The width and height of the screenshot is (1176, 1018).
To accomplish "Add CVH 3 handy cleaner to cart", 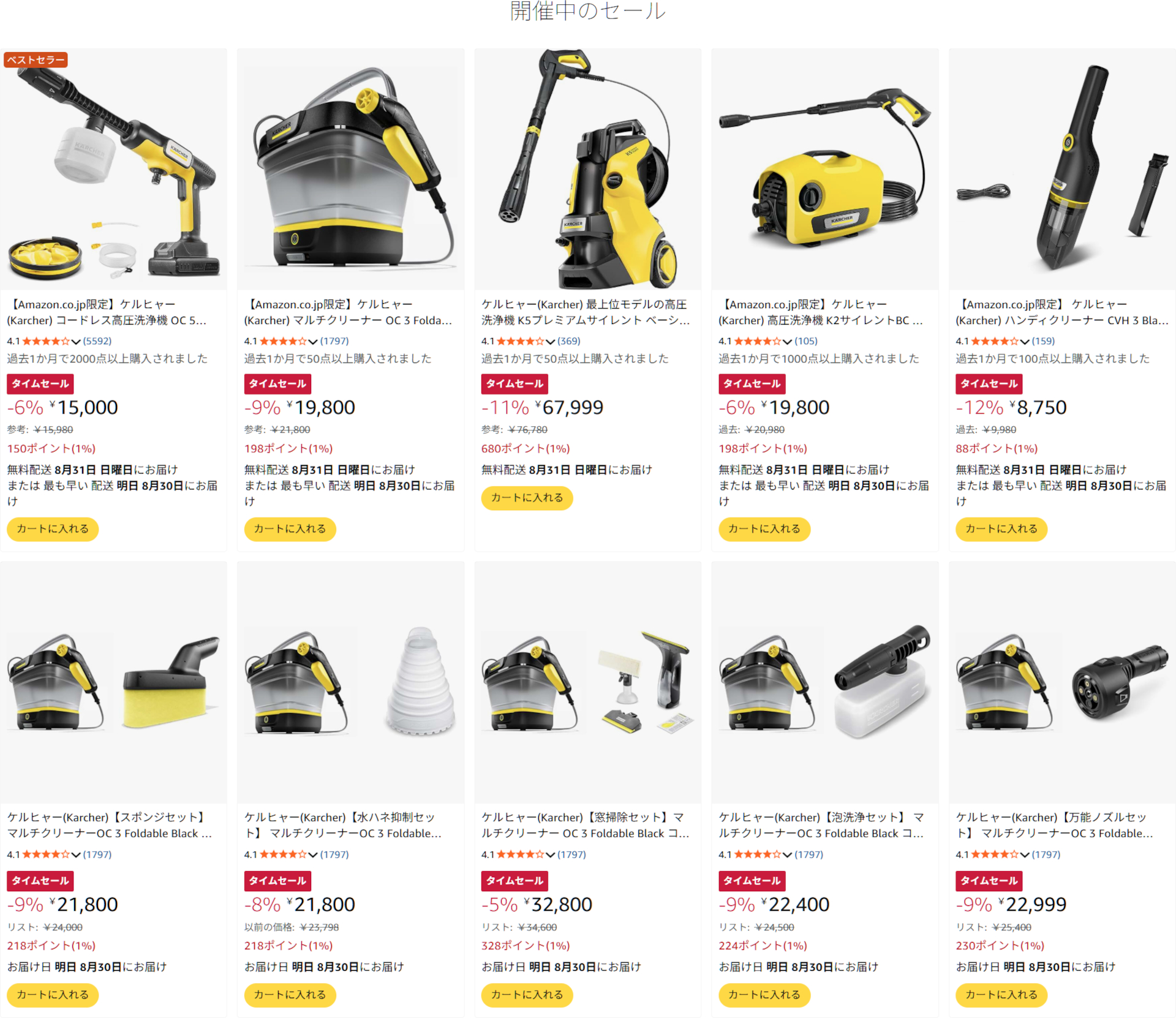I will [1001, 529].
